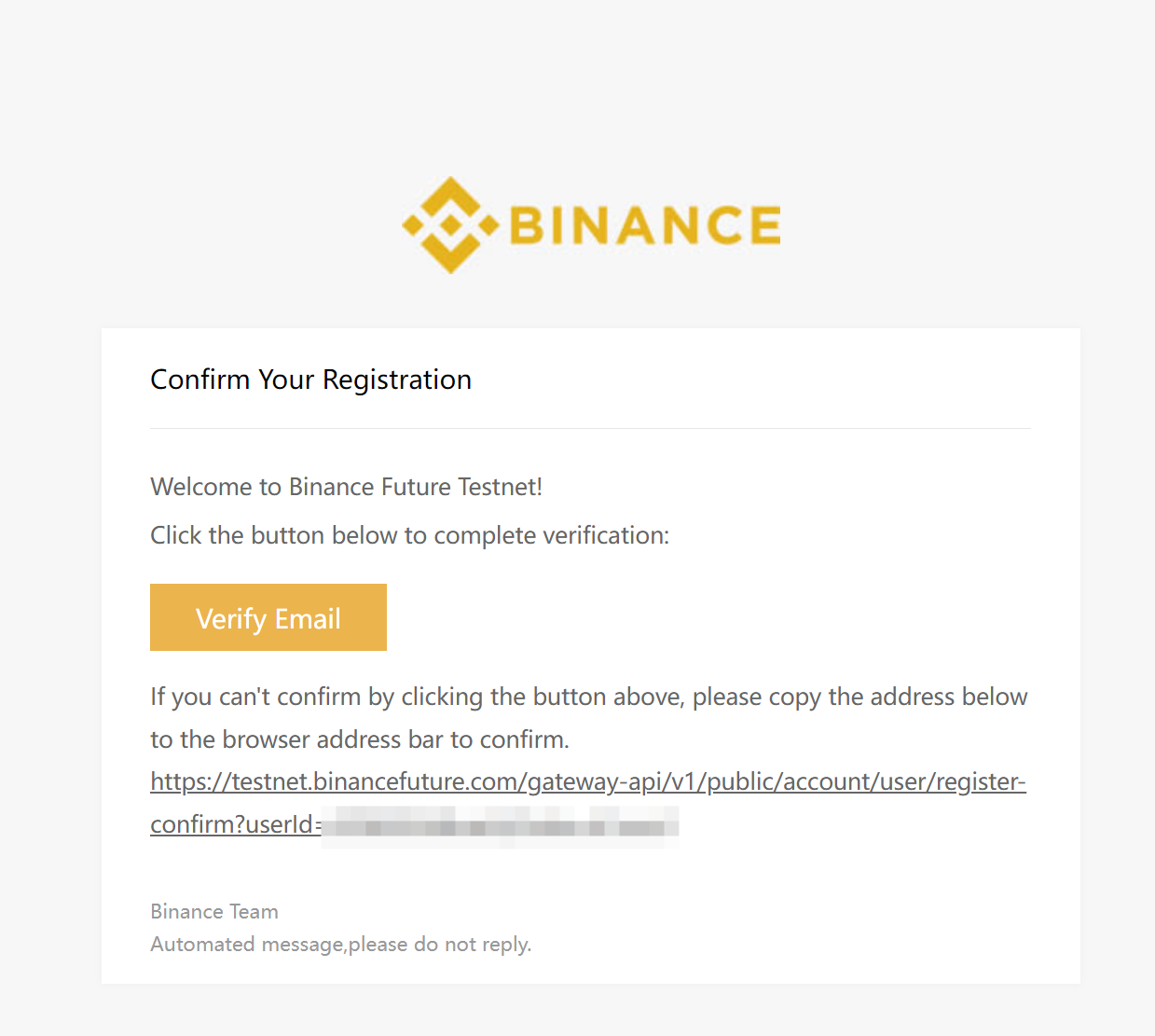
Task: Click the confirm?userId= link continuation
Action: tap(237, 824)
